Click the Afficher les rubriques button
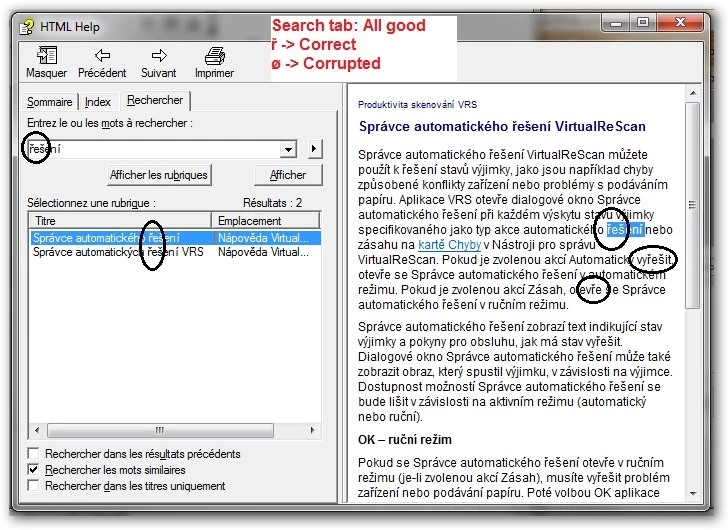This screenshot has height=530, width=728. [x=159, y=175]
